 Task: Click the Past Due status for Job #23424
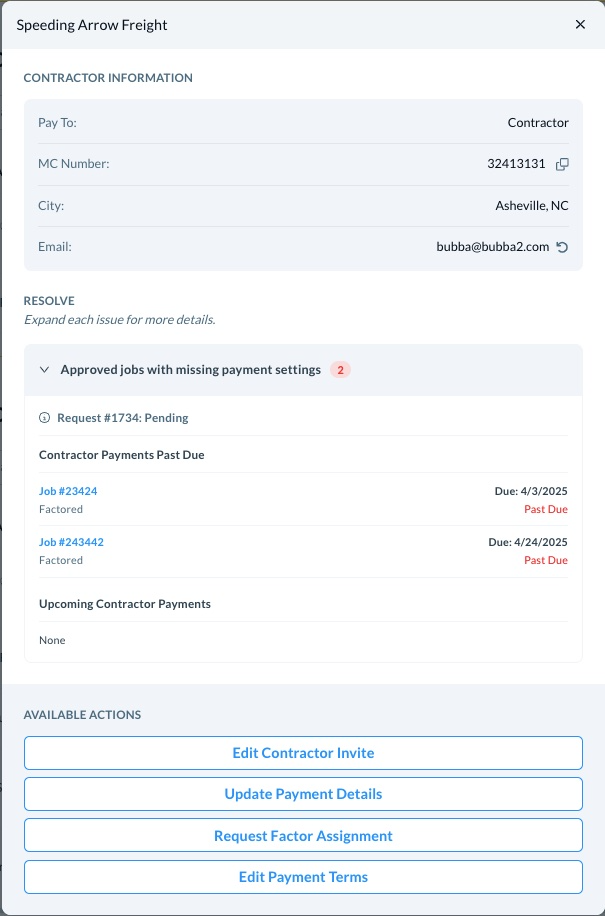coord(546,509)
